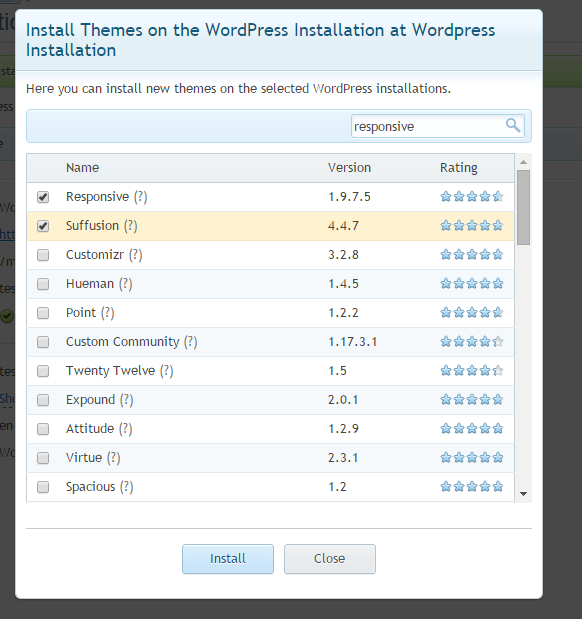
Task: Click the Name column header
Action: (82, 168)
